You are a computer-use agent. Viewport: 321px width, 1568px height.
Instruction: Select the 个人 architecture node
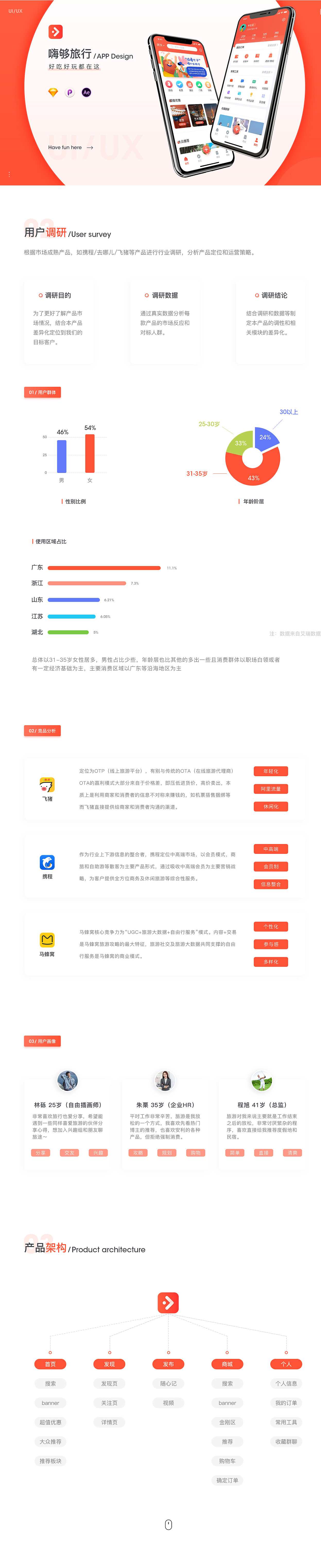point(286,1364)
